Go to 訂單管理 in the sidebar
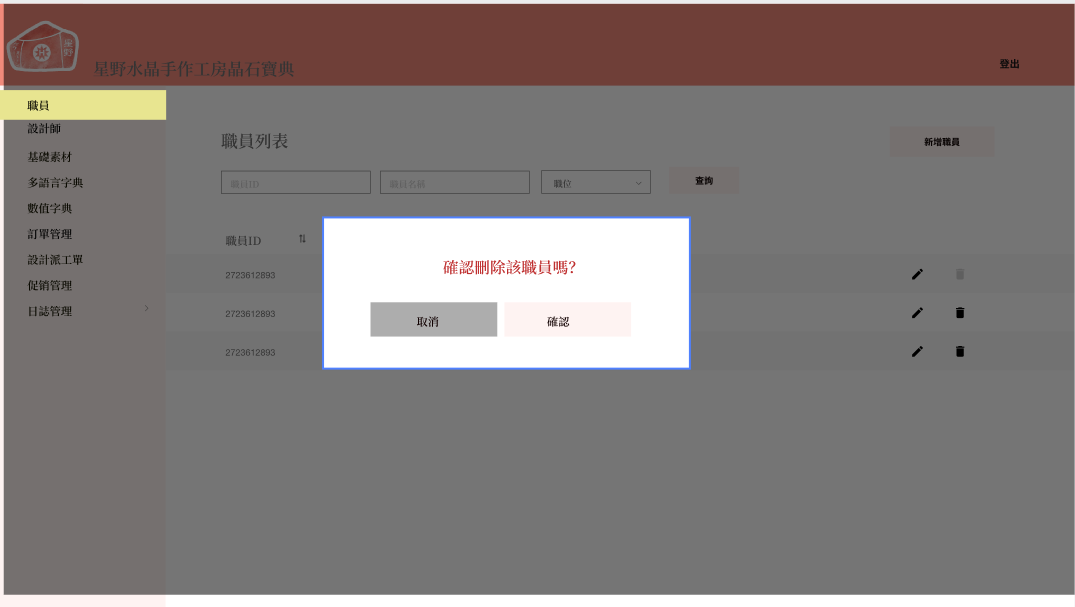 [50, 234]
